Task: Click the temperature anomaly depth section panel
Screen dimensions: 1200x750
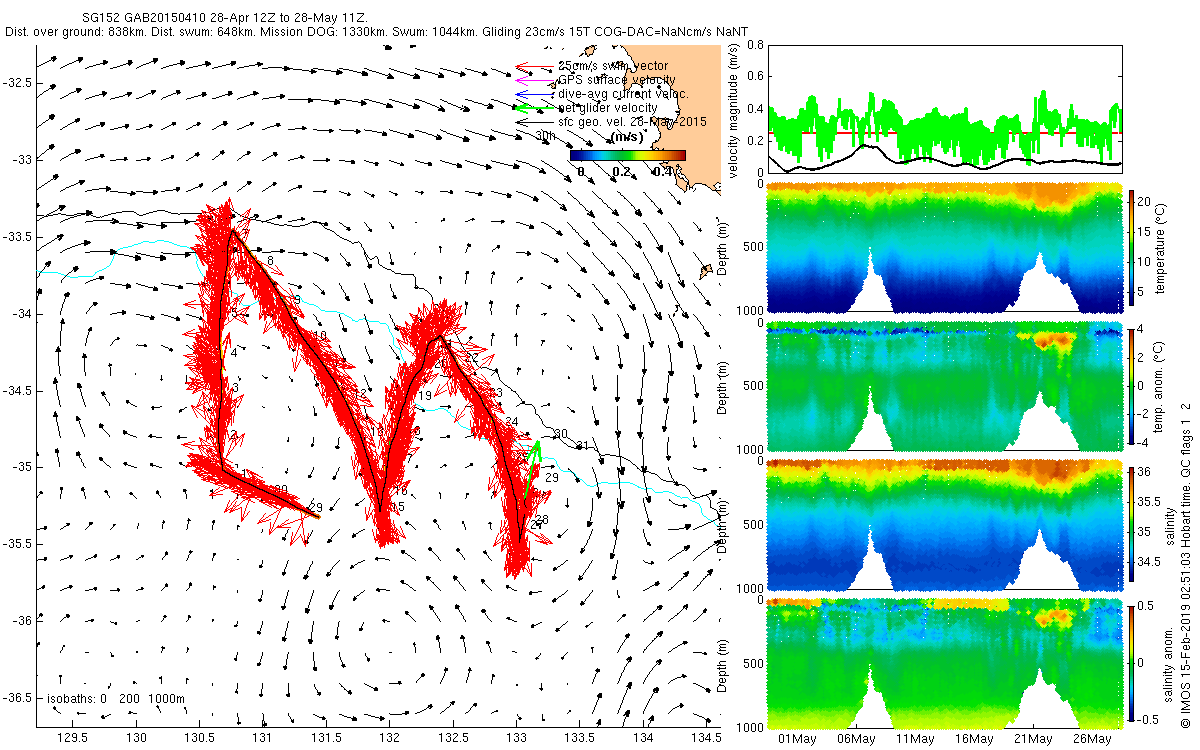Action: coord(944,387)
